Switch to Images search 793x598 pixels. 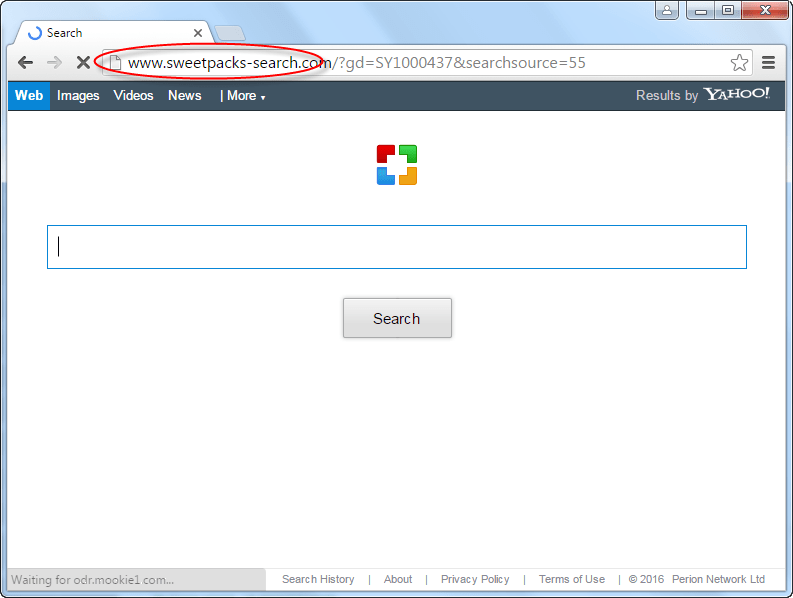pyautogui.click(x=78, y=96)
